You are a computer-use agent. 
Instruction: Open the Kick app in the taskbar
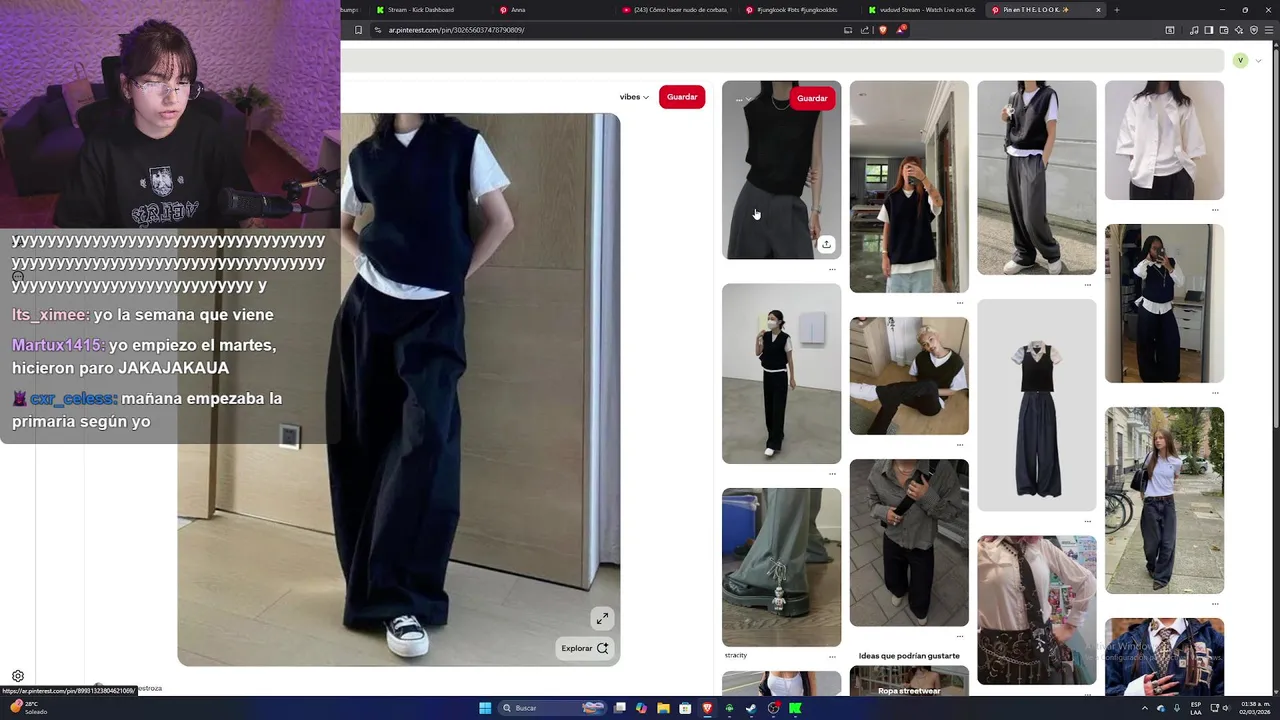(795, 708)
